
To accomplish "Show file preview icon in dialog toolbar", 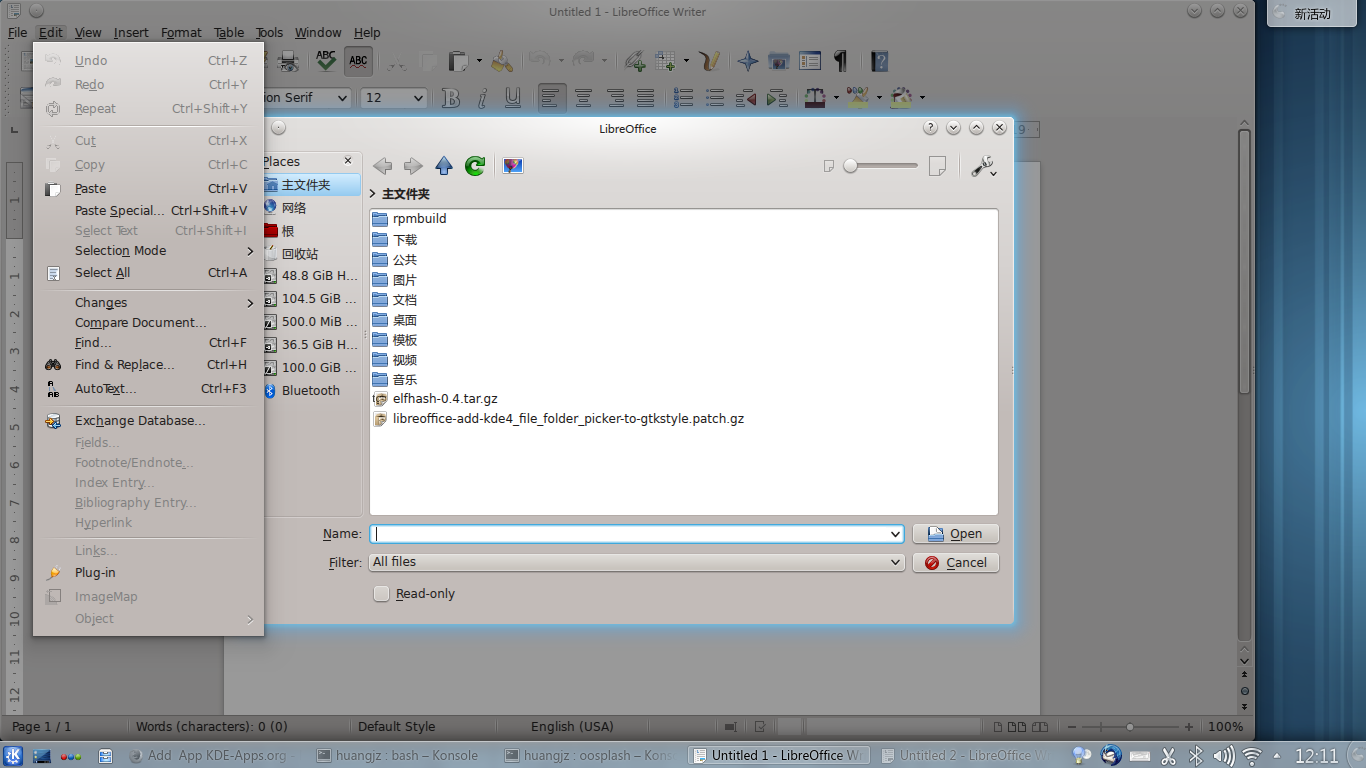I will [513, 166].
